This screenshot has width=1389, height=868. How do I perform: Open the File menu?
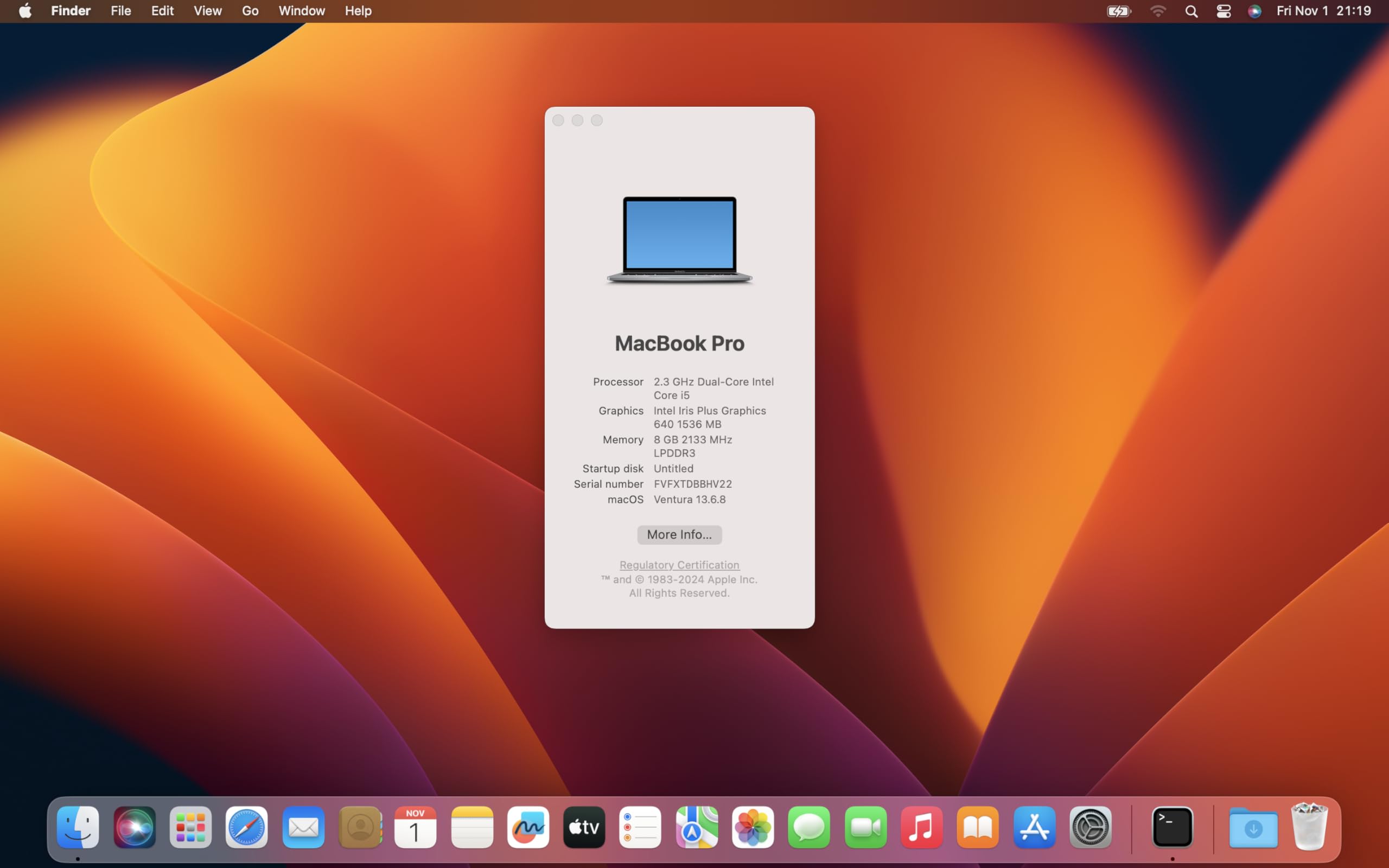click(x=120, y=11)
